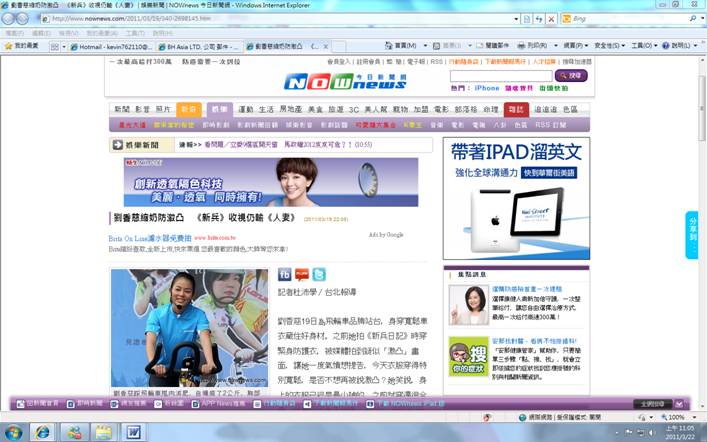Select the 美人幫 navigation tab

(x=376, y=109)
